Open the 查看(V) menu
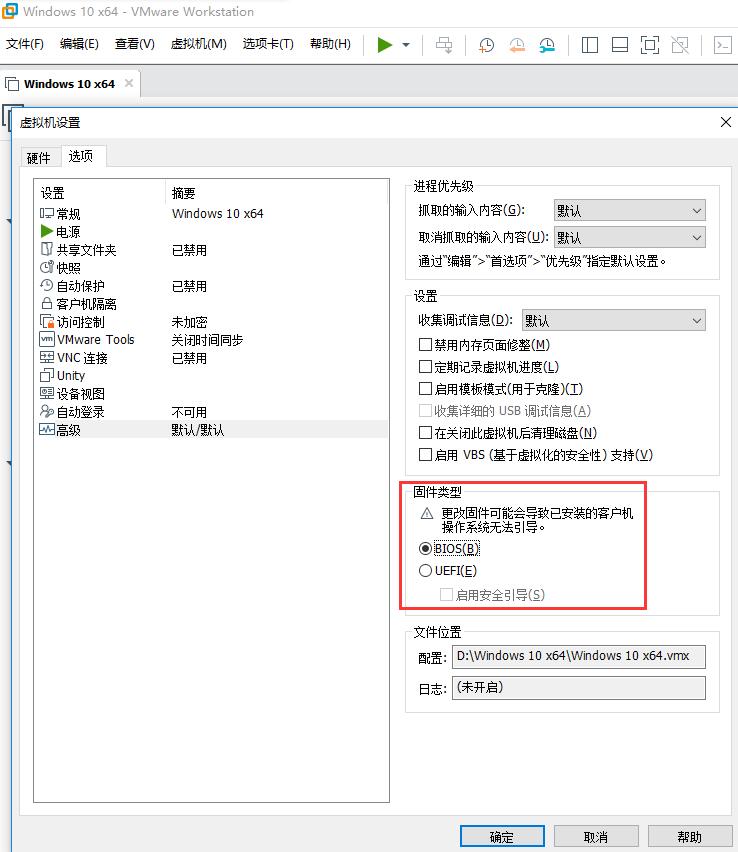738x852 pixels. (134, 44)
